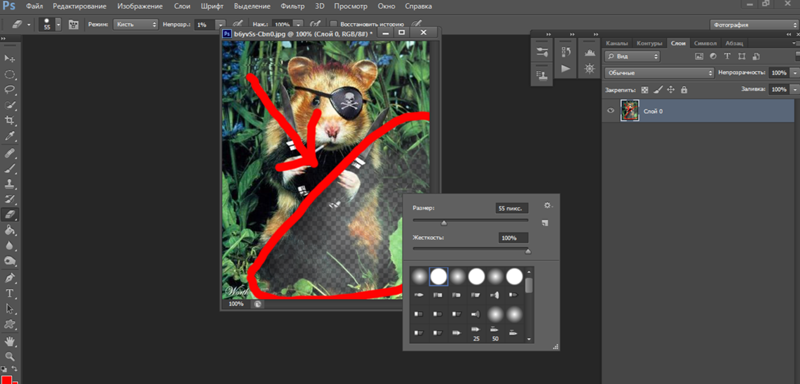This screenshot has width=800, height=384.
Task: Enable the Erase to History checkbox
Action: pos(333,24)
